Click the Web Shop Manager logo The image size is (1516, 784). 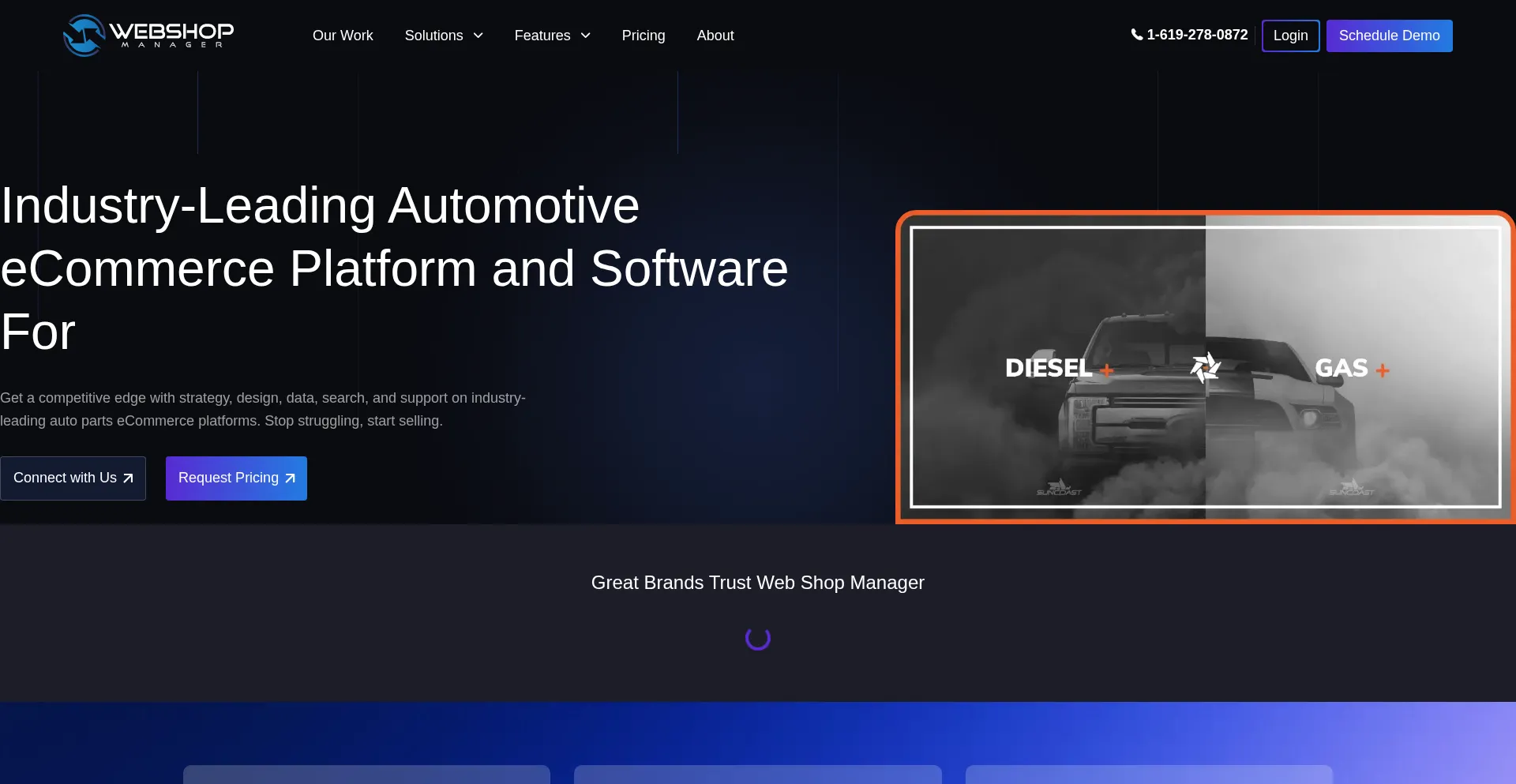[148, 36]
